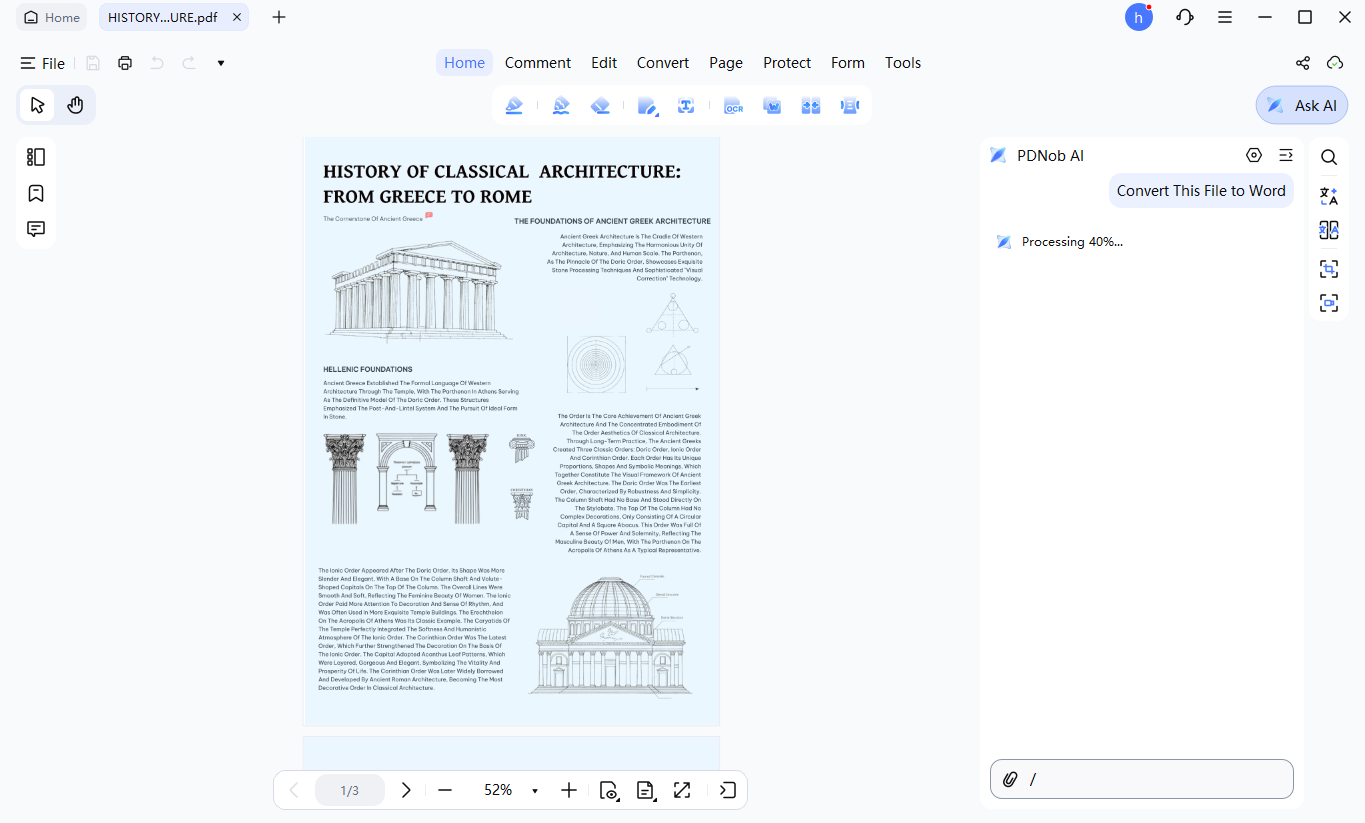Switch to the Protect tab
The image size is (1365, 823).
[787, 62]
